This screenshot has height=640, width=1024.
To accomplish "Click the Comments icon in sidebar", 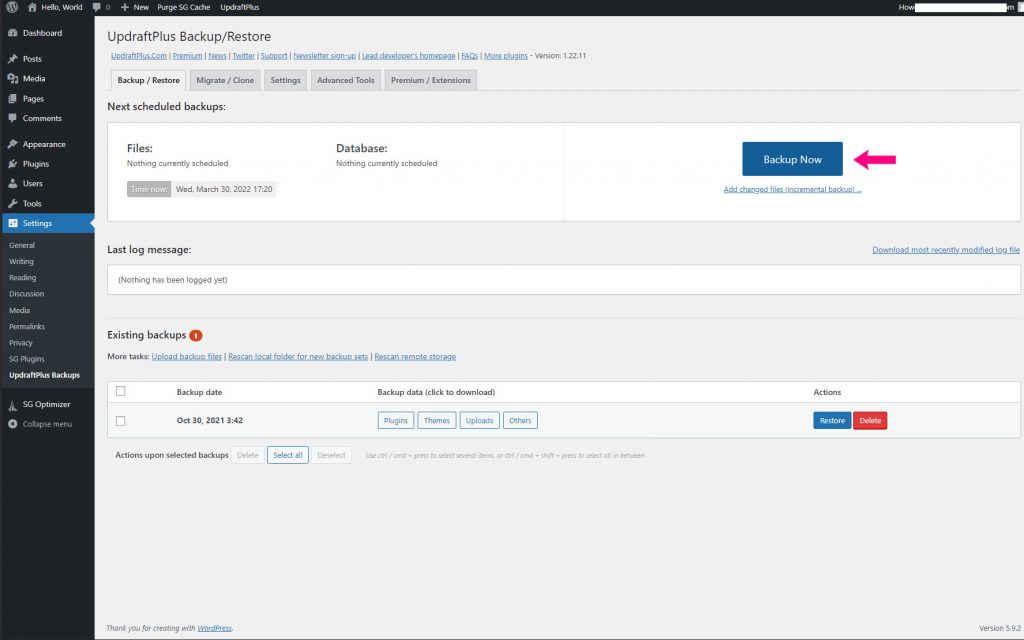I will [x=12, y=118].
